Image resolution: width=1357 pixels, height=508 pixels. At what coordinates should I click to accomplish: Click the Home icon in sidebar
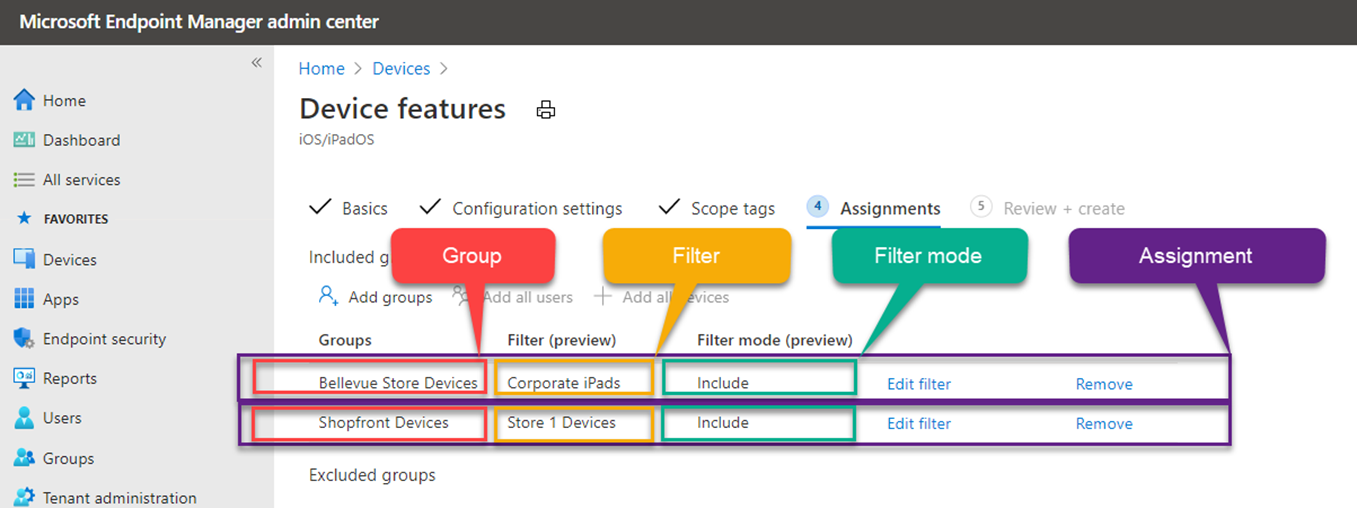(24, 100)
